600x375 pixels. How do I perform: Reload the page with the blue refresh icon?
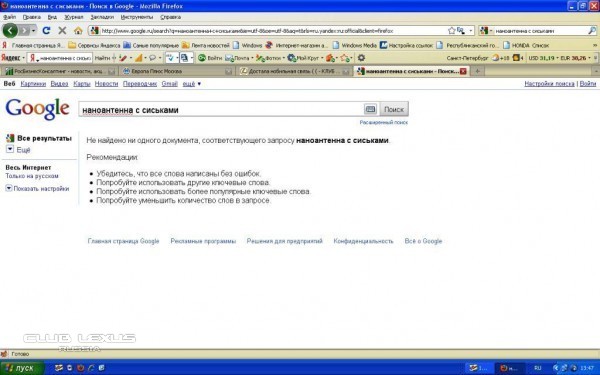pyautogui.click(x=46, y=30)
